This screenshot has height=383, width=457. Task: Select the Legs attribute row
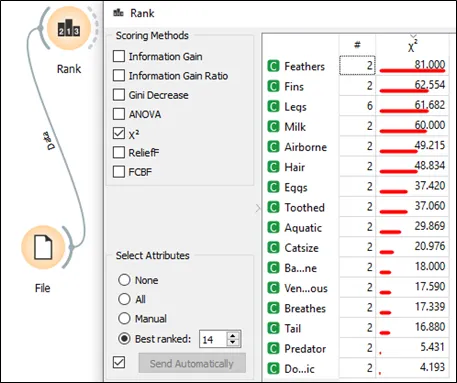356,106
